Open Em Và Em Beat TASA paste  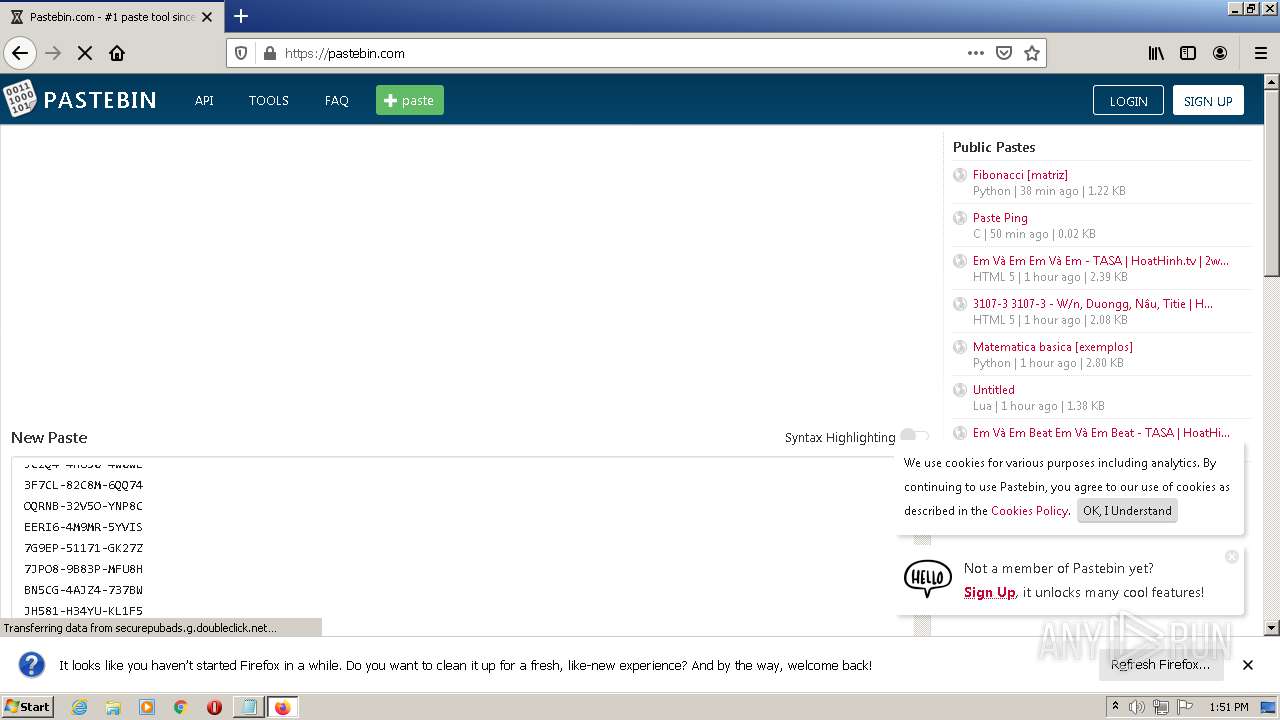coord(1101,432)
